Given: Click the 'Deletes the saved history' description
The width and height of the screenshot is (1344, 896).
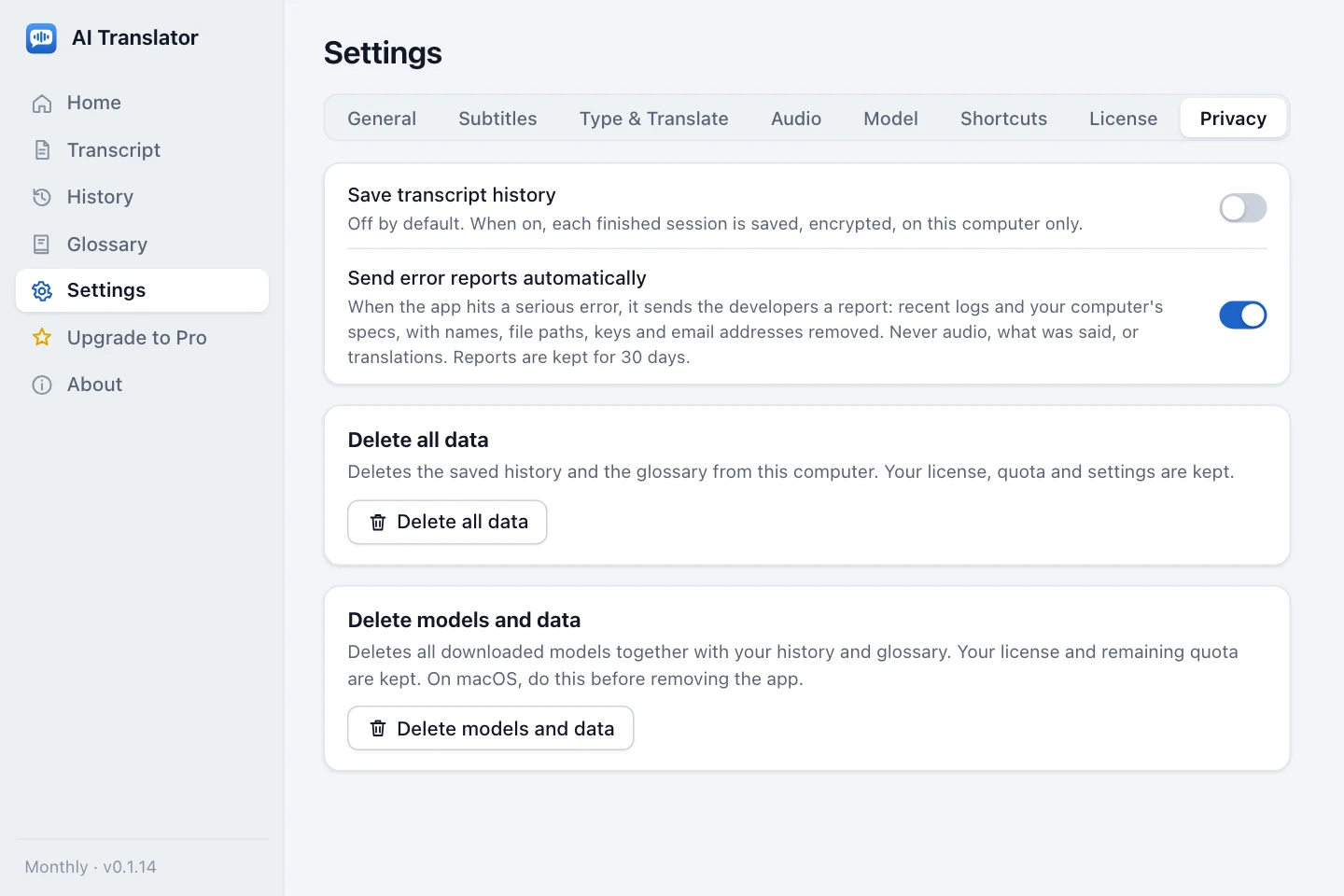Looking at the screenshot, I should 791,472.
